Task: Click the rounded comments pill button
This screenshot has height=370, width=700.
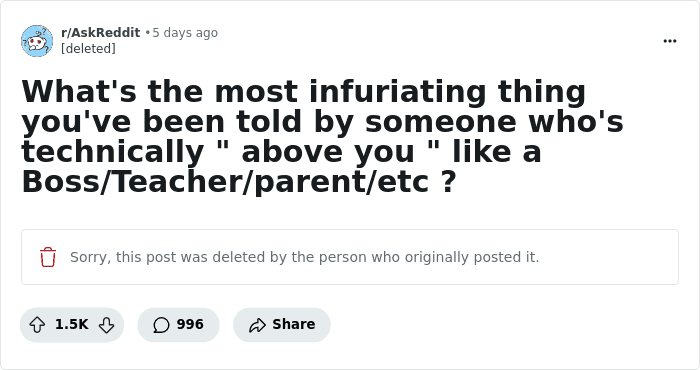Action: 179,325
